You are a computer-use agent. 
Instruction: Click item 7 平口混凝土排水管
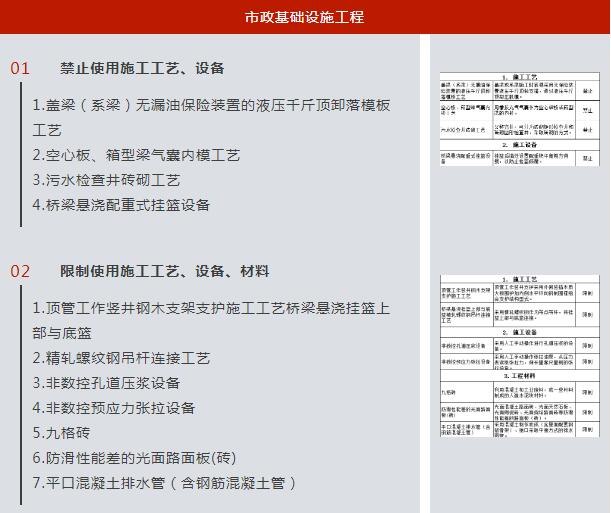tap(165, 483)
